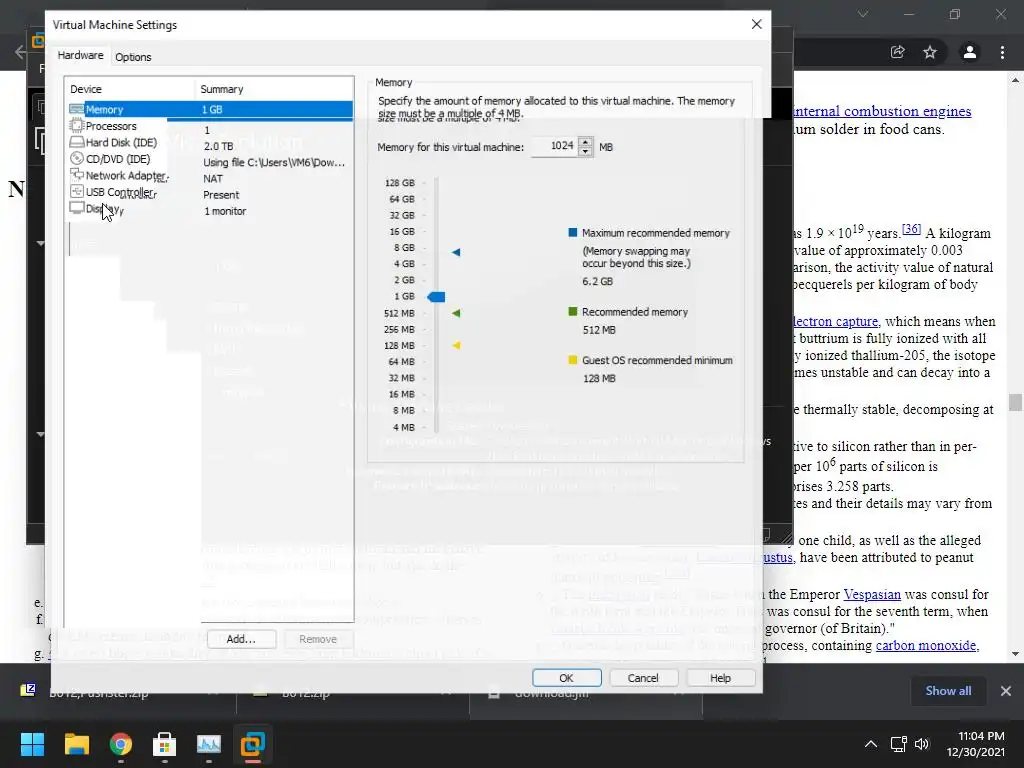Image resolution: width=1024 pixels, height=768 pixels.
Task: Bookmark the page with star icon
Action: (930, 52)
